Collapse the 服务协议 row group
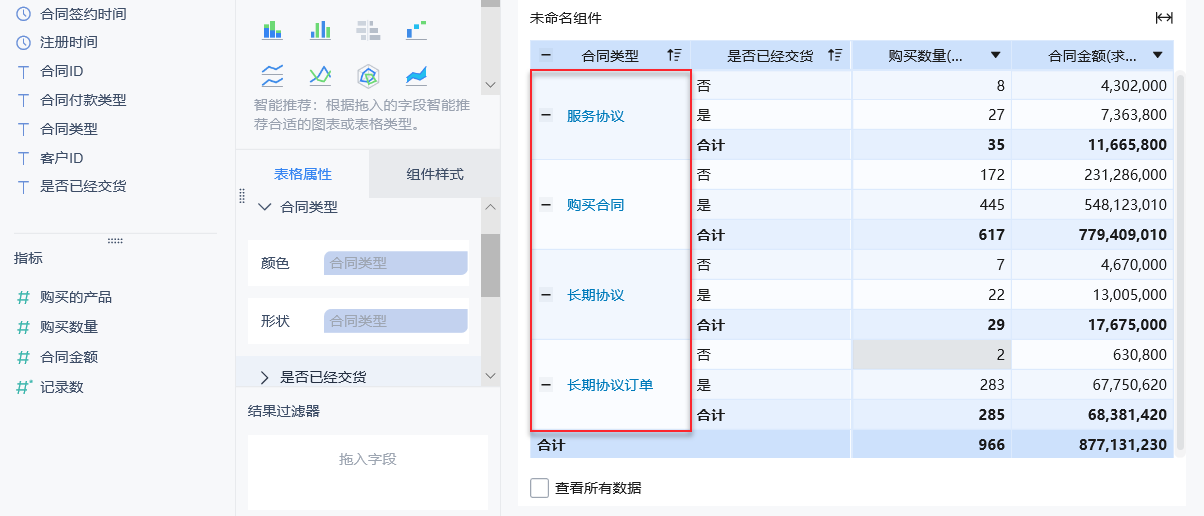 [x=546, y=115]
